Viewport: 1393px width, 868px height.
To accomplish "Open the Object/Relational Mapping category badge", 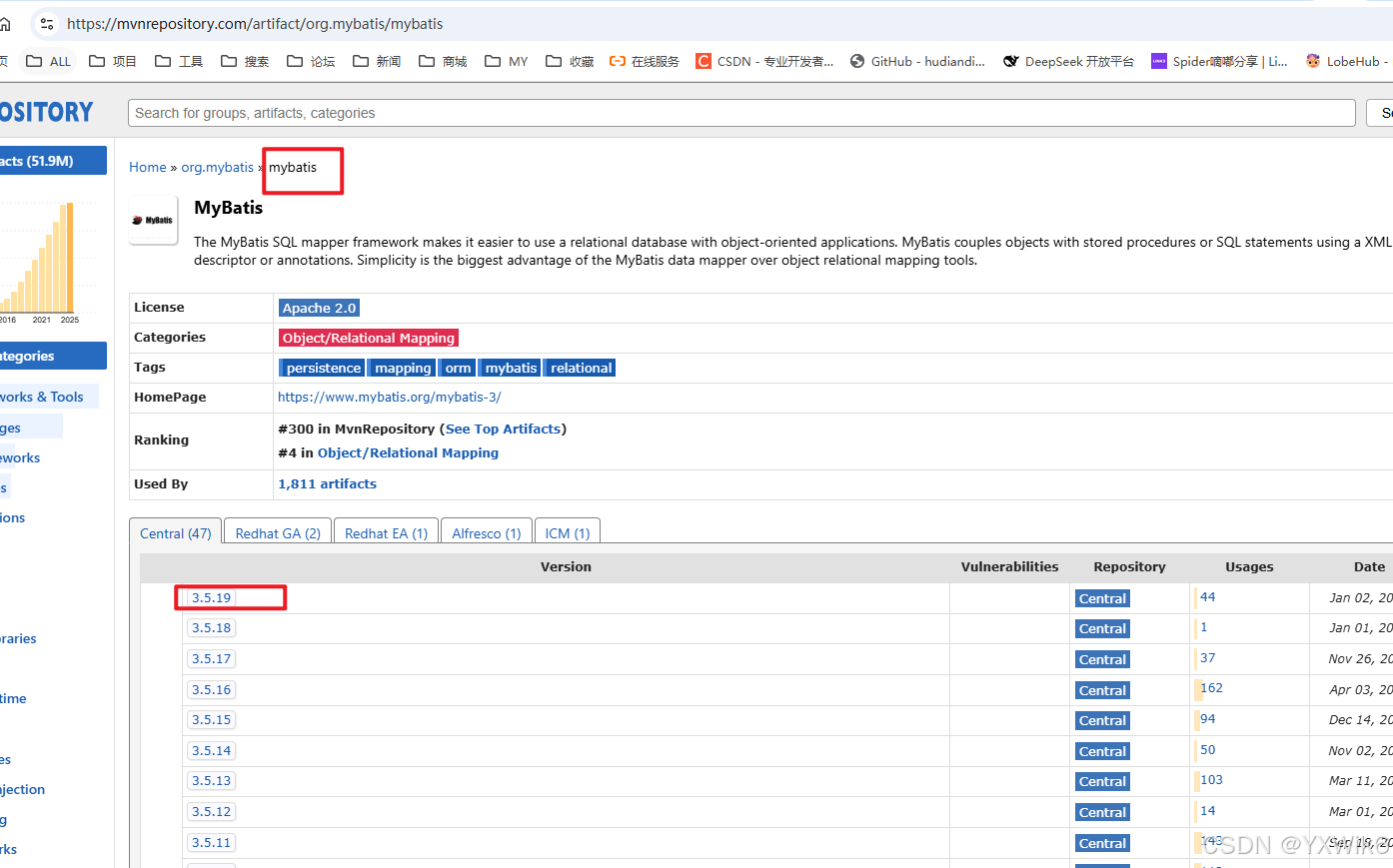I will click(x=368, y=338).
